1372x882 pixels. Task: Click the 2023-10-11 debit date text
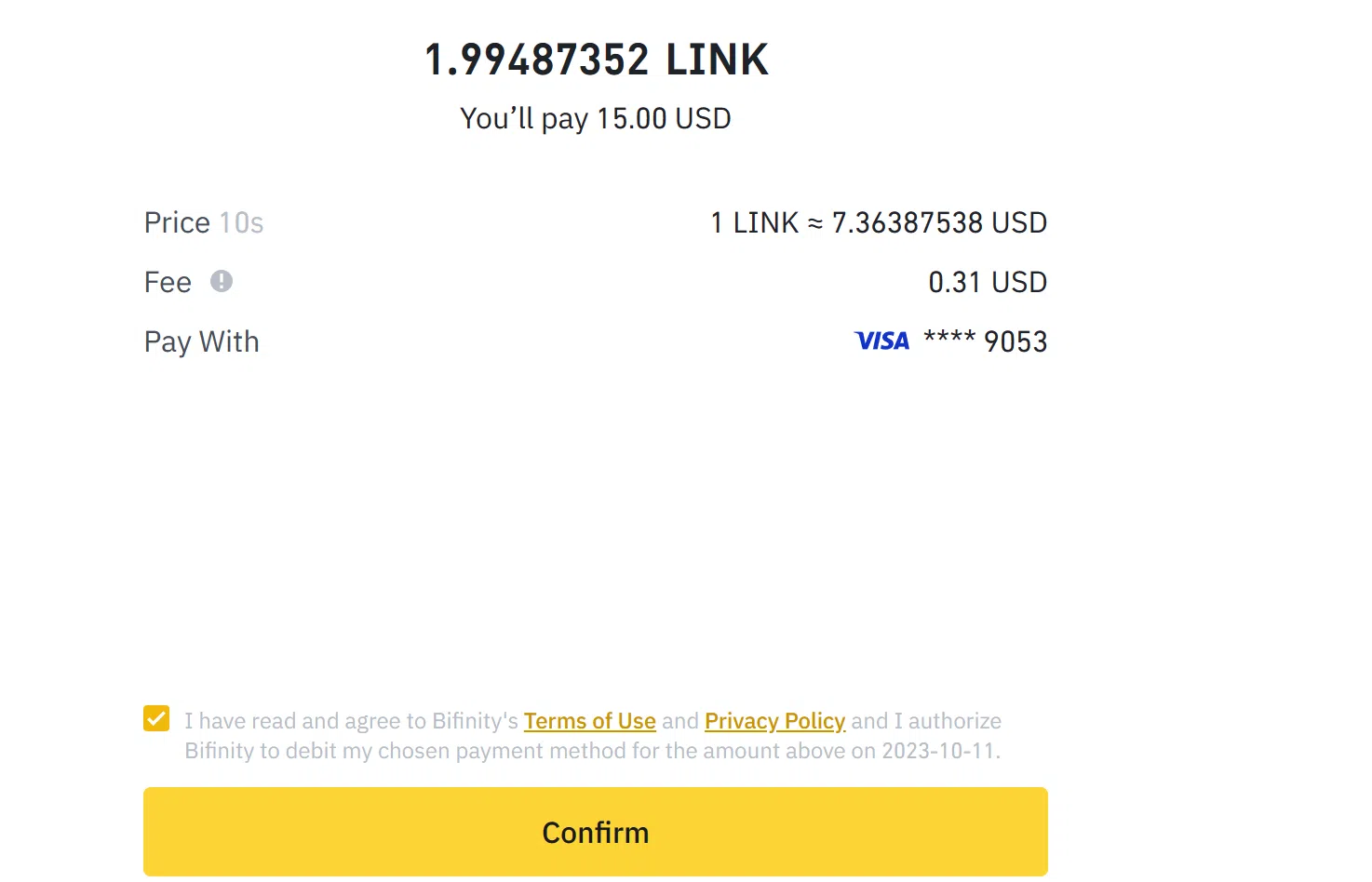click(940, 751)
